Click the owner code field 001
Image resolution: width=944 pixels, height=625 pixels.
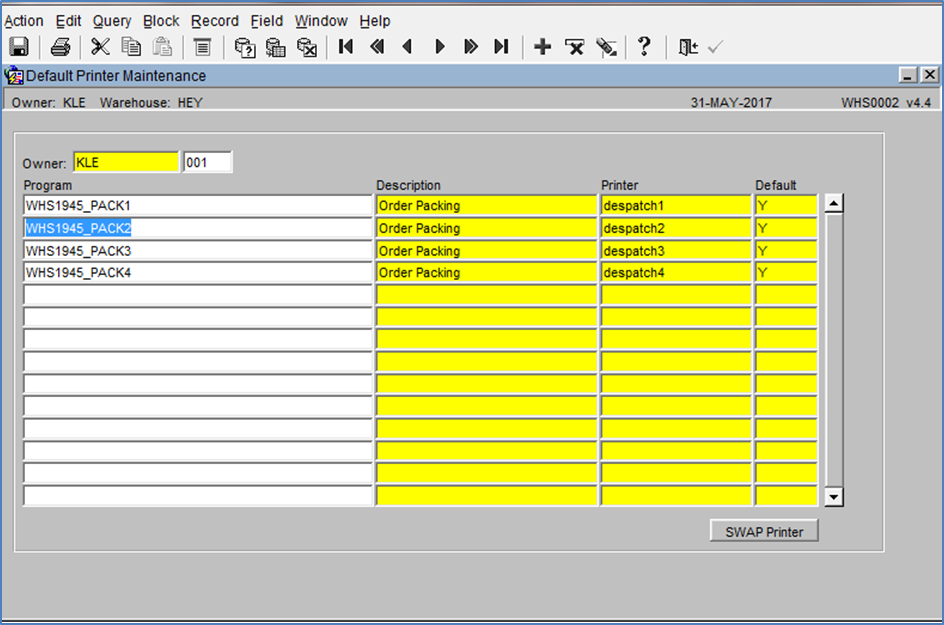coord(207,163)
